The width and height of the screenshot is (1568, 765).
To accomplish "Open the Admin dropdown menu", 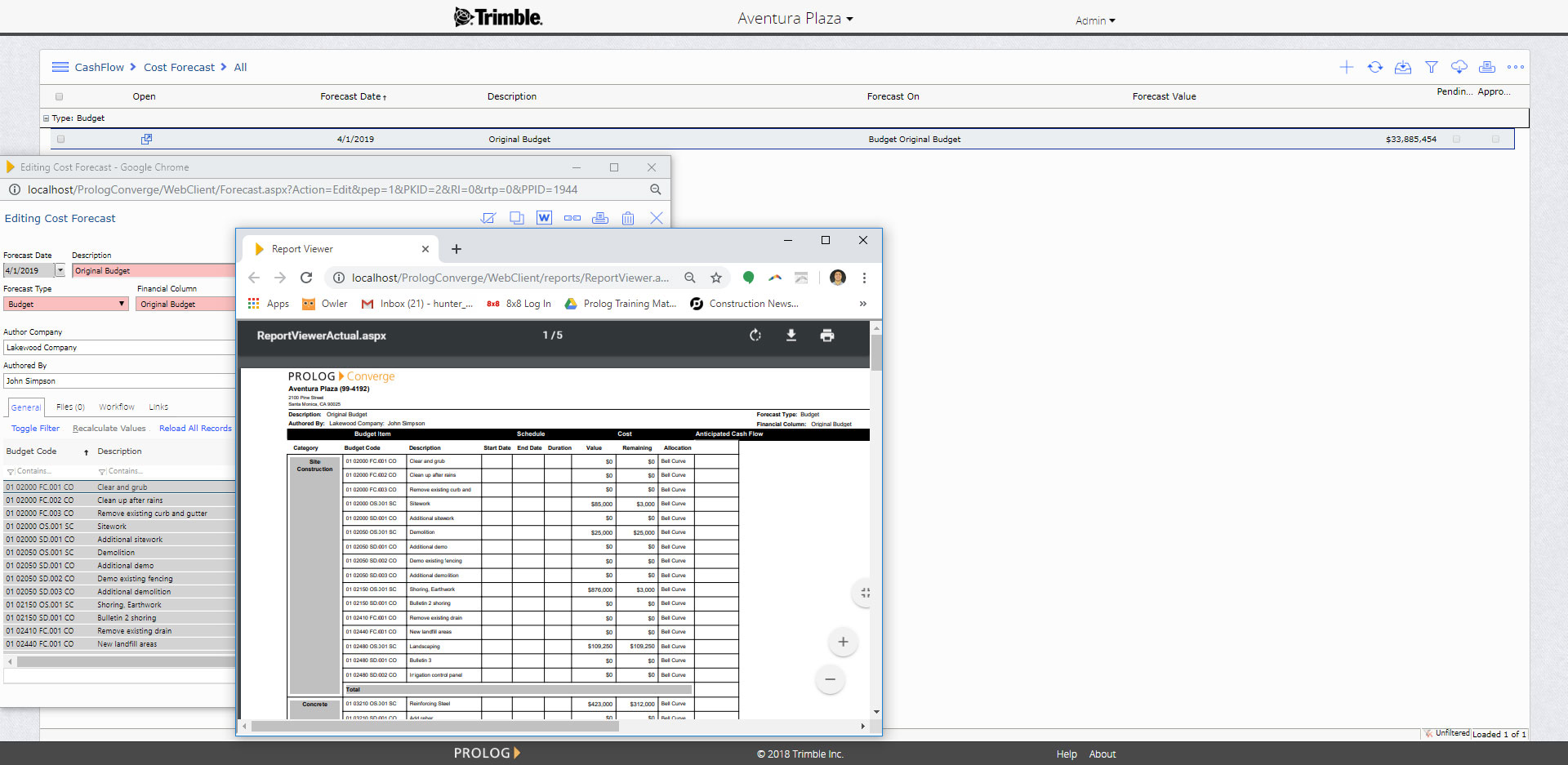I will coord(1095,20).
